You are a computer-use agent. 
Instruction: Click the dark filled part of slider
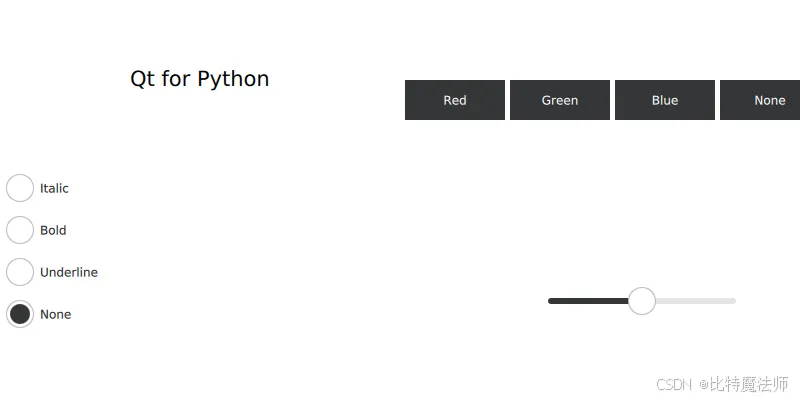click(x=588, y=301)
